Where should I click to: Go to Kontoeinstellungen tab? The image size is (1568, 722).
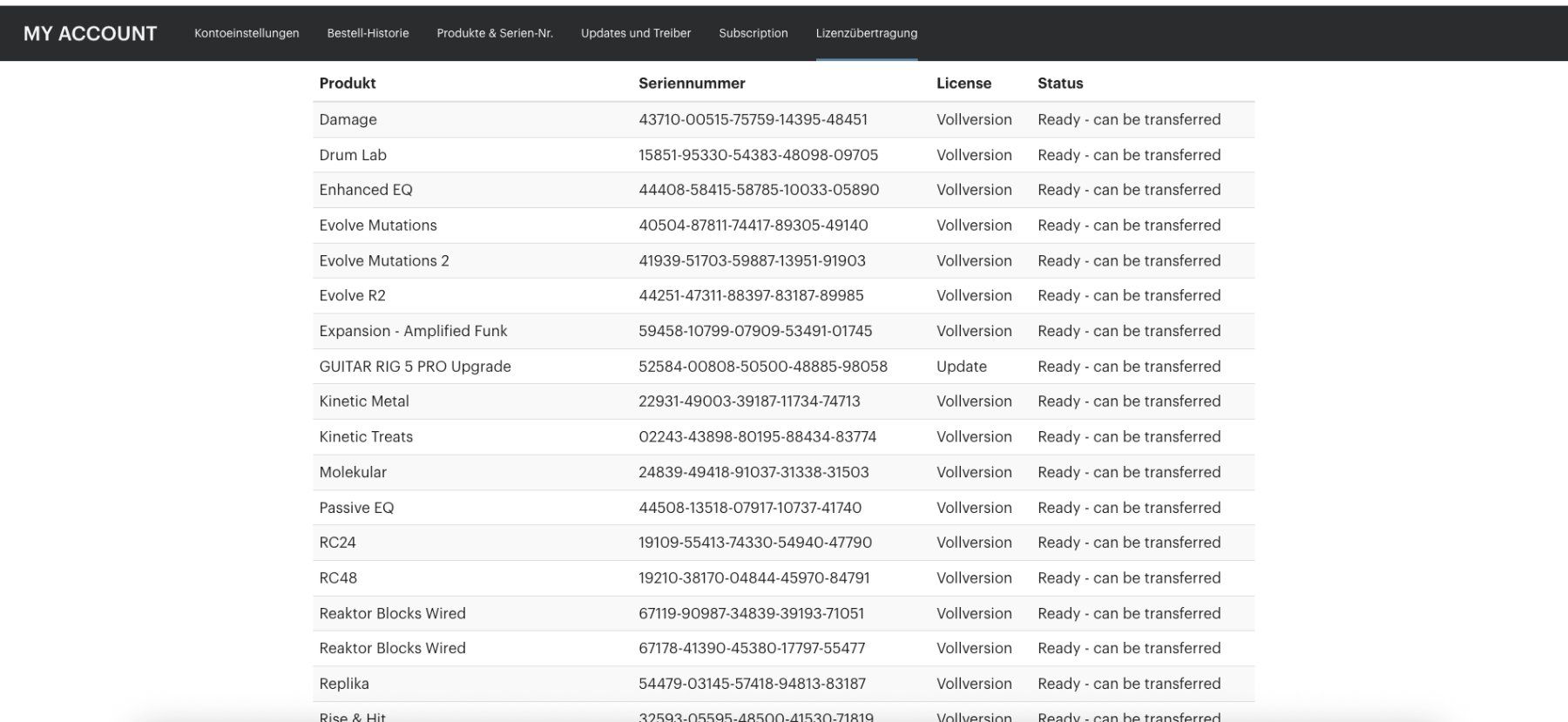pos(247,33)
